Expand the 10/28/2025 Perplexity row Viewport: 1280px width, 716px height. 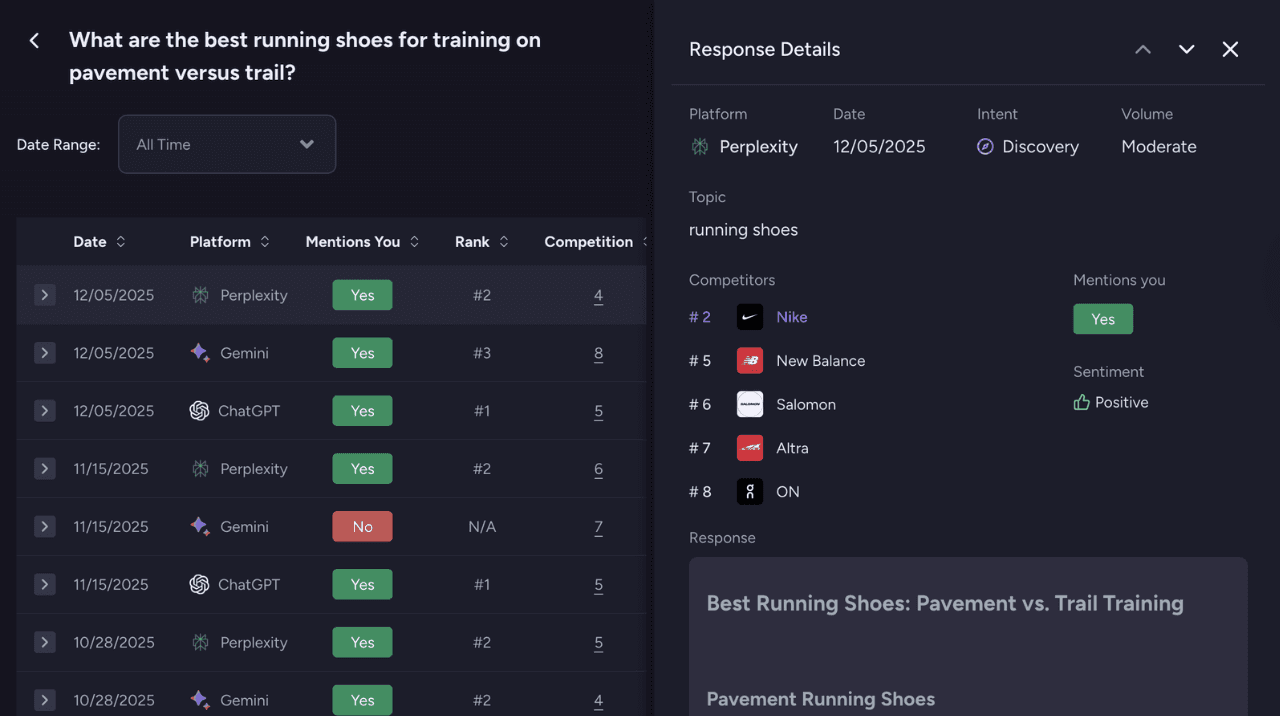44,642
